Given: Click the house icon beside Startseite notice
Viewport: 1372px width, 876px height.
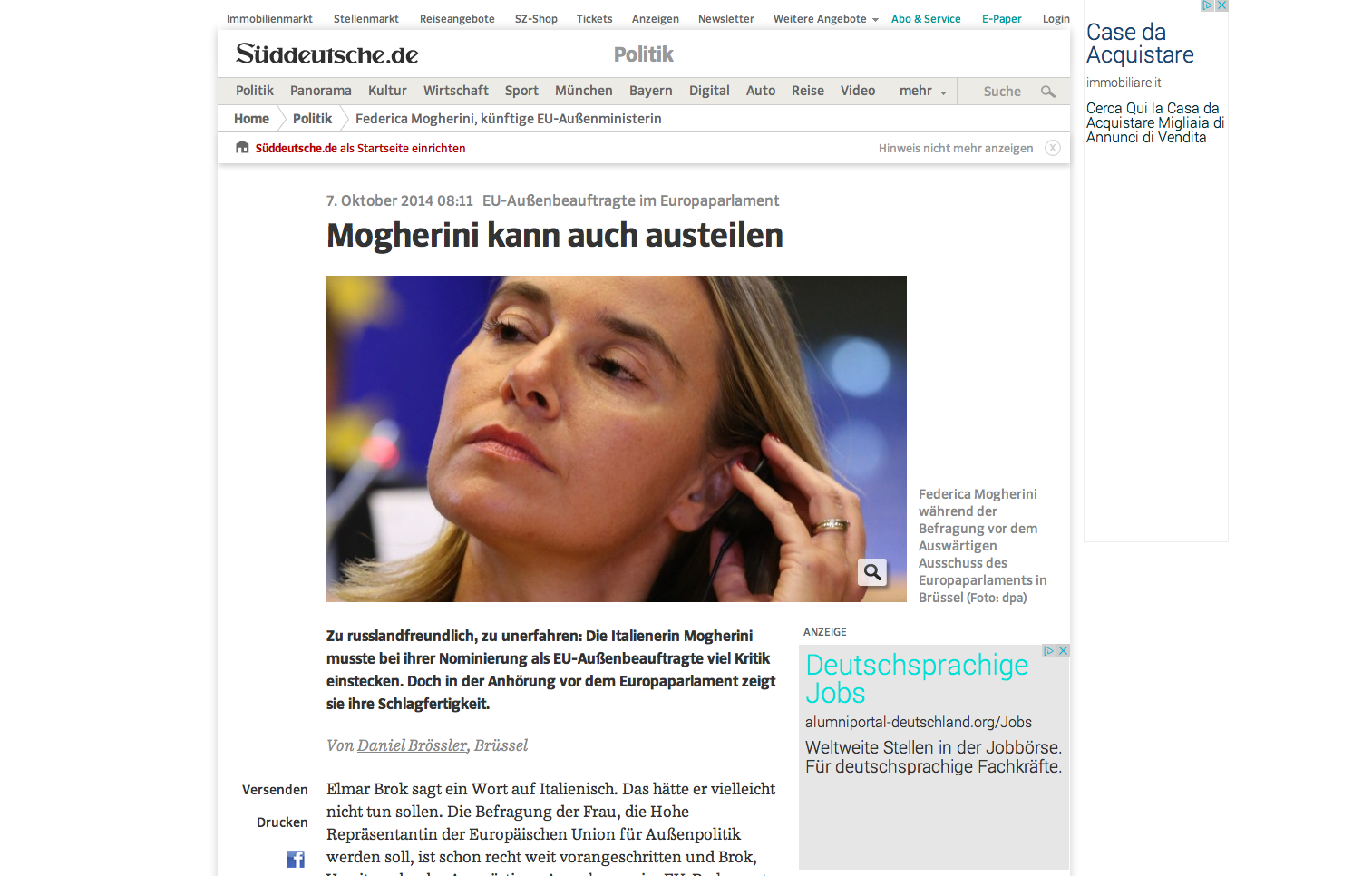Looking at the screenshot, I should (242, 148).
